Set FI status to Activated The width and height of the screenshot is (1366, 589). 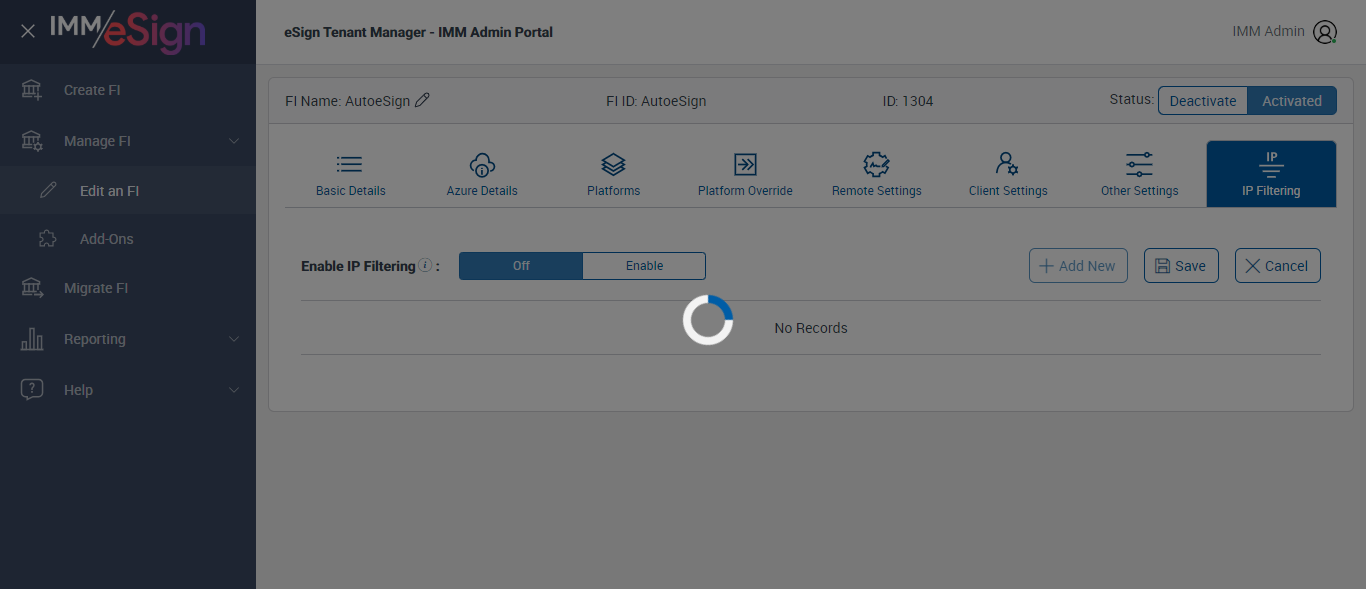pos(1292,101)
